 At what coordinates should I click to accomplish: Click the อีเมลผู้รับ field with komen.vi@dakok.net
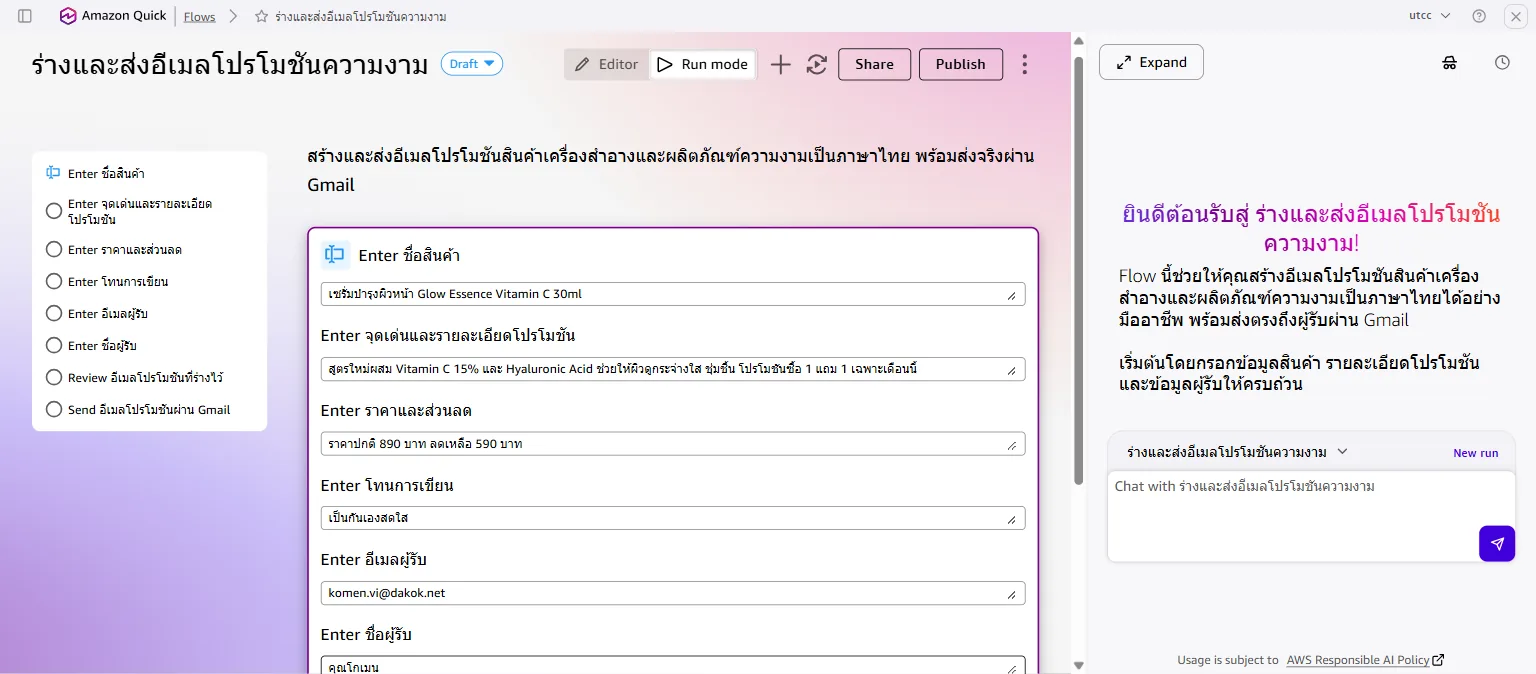[x=673, y=593]
